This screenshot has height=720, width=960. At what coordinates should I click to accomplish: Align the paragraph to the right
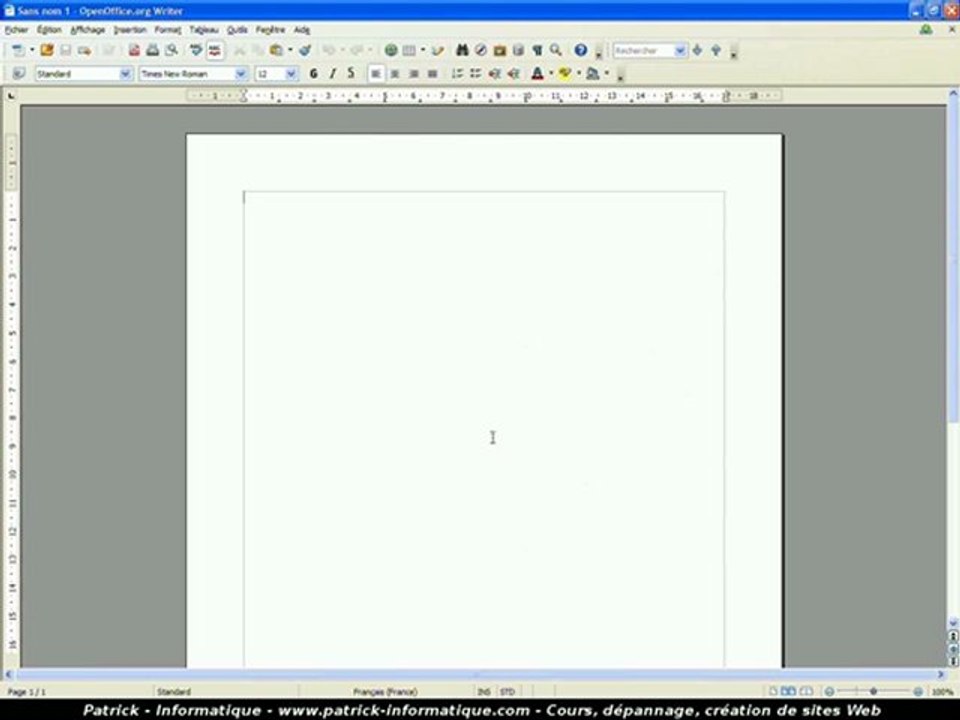(x=414, y=74)
